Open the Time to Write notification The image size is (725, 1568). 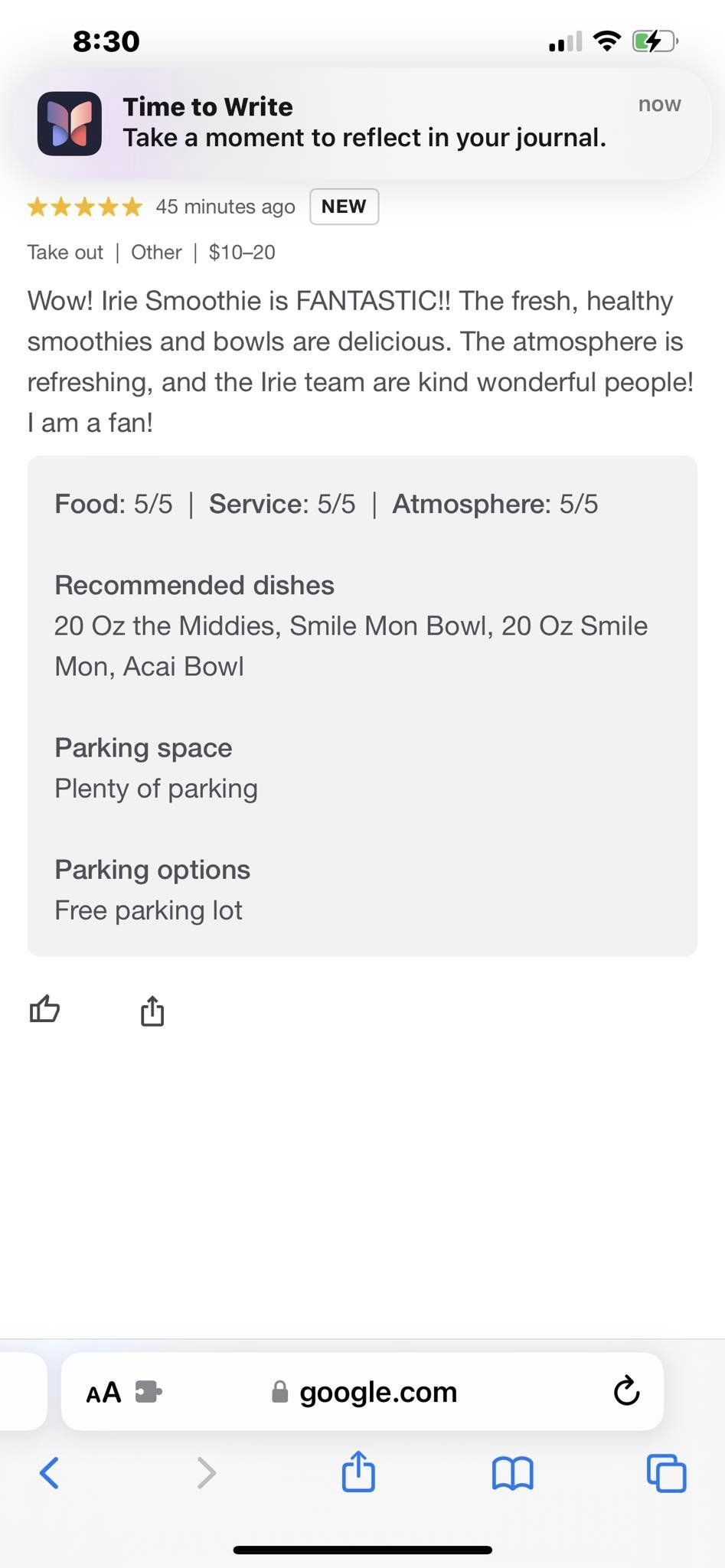pos(363,124)
